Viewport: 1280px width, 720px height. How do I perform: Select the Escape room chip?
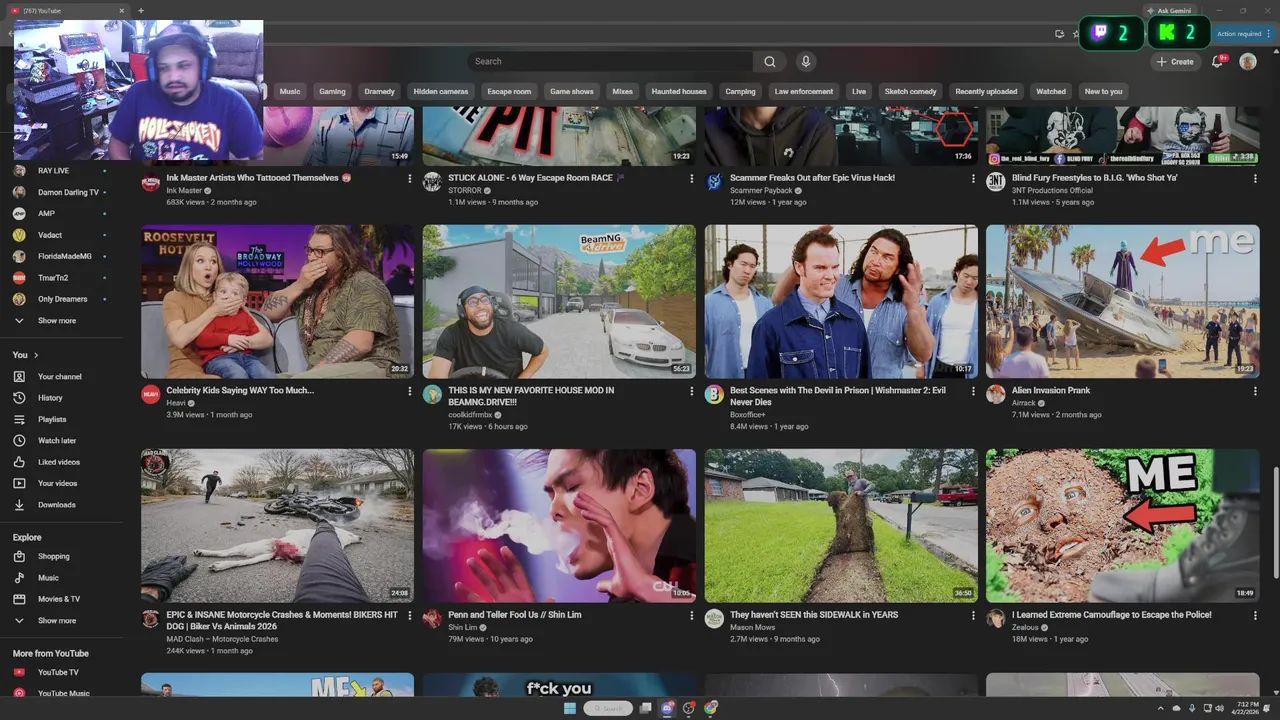click(509, 91)
